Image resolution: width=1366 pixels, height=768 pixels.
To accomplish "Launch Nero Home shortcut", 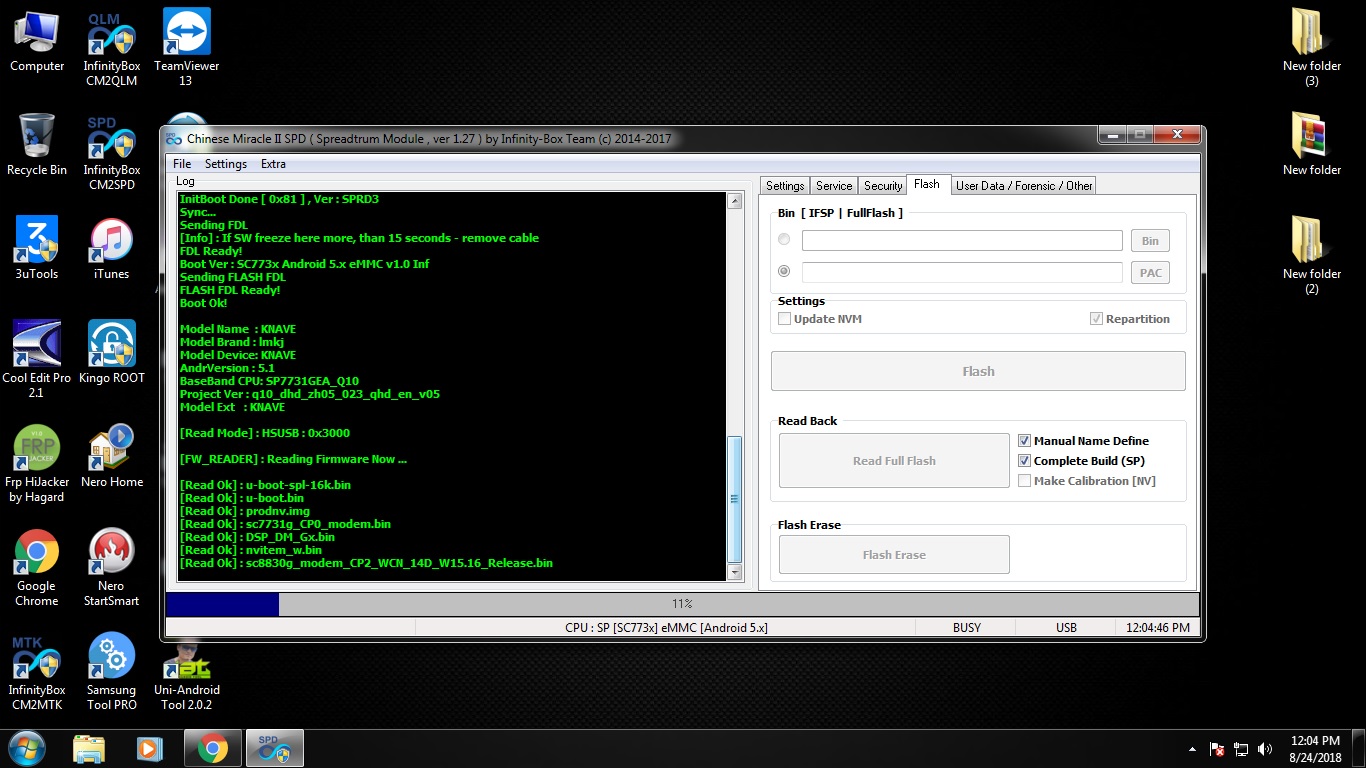I will click(x=111, y=457).
